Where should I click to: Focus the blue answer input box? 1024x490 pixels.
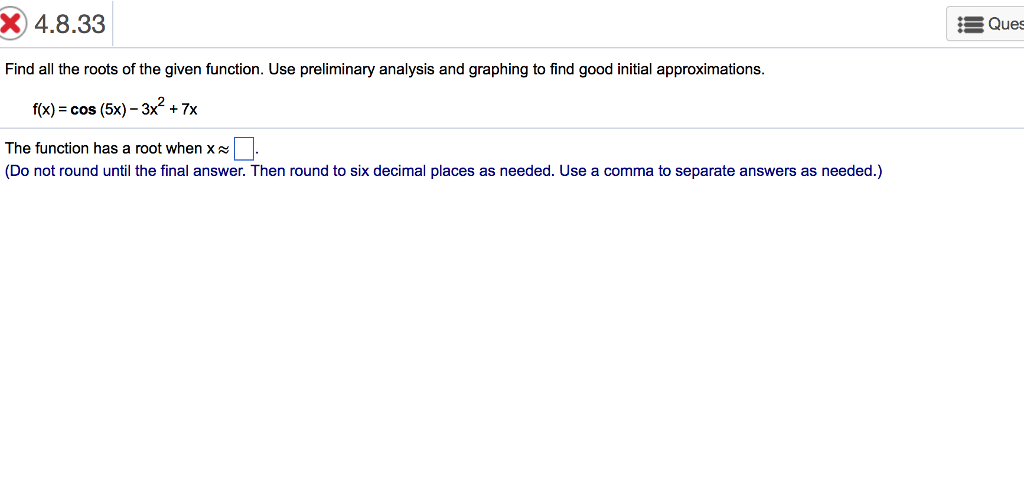(x=243, y=149)
